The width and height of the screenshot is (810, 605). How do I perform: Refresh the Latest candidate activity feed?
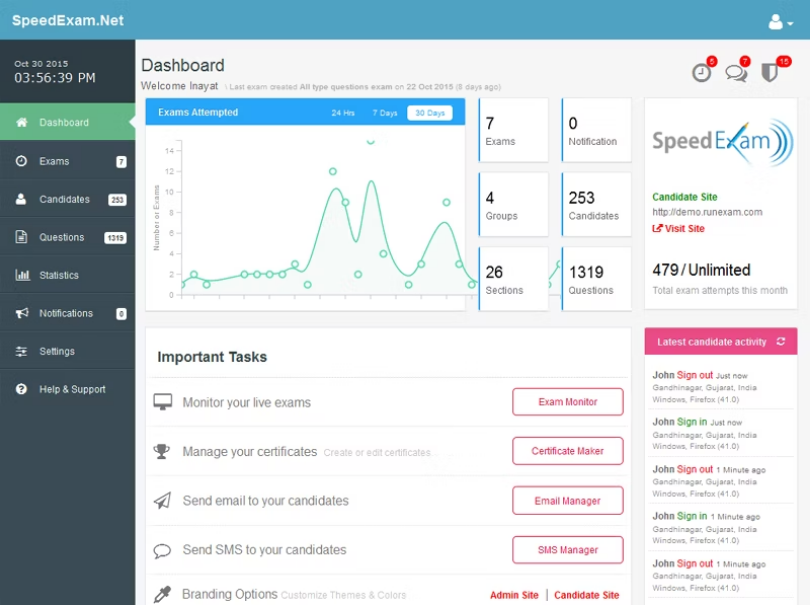point(783,341)
